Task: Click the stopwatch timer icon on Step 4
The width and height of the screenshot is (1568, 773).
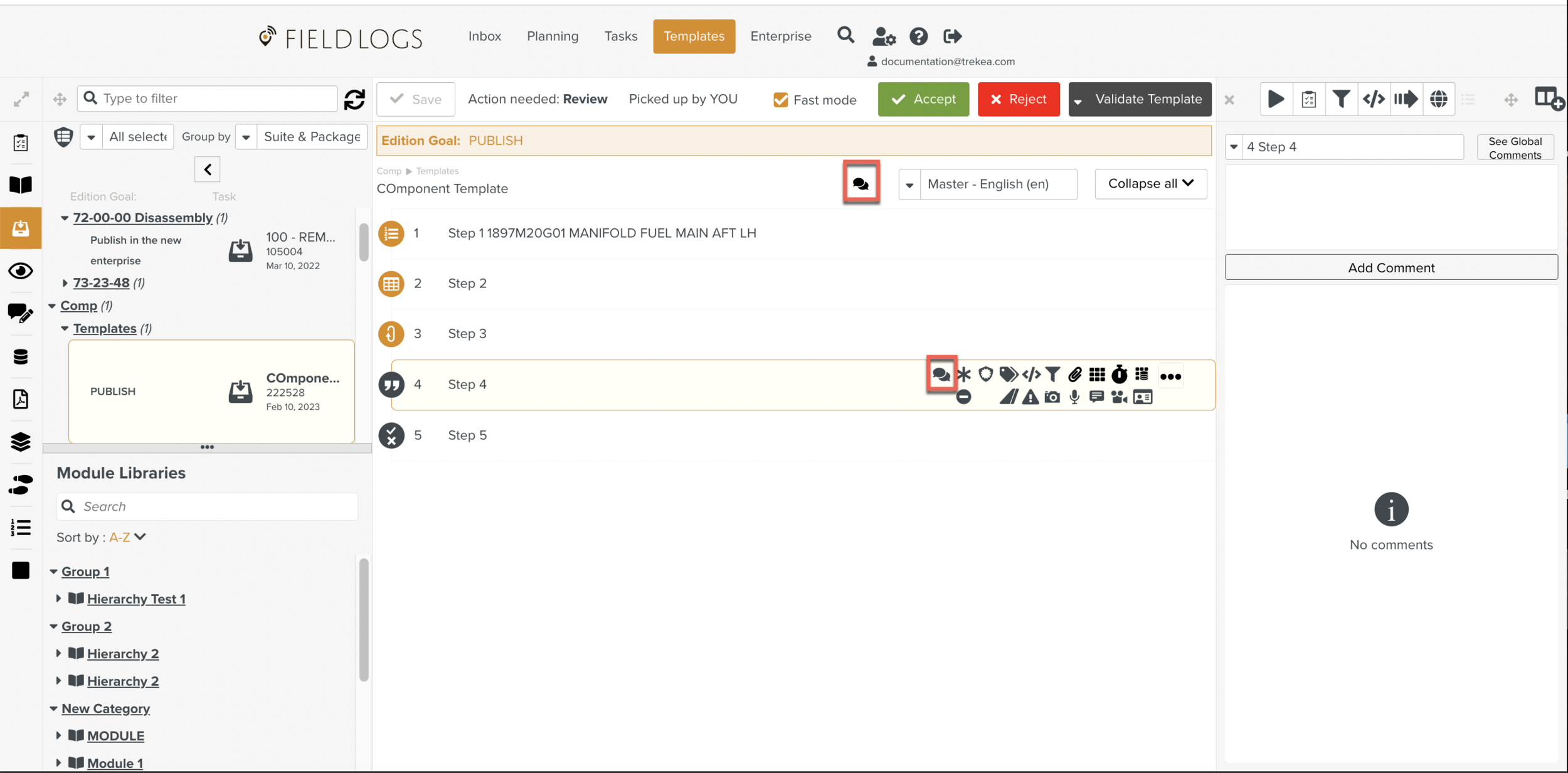Action: click(1119, 375)
